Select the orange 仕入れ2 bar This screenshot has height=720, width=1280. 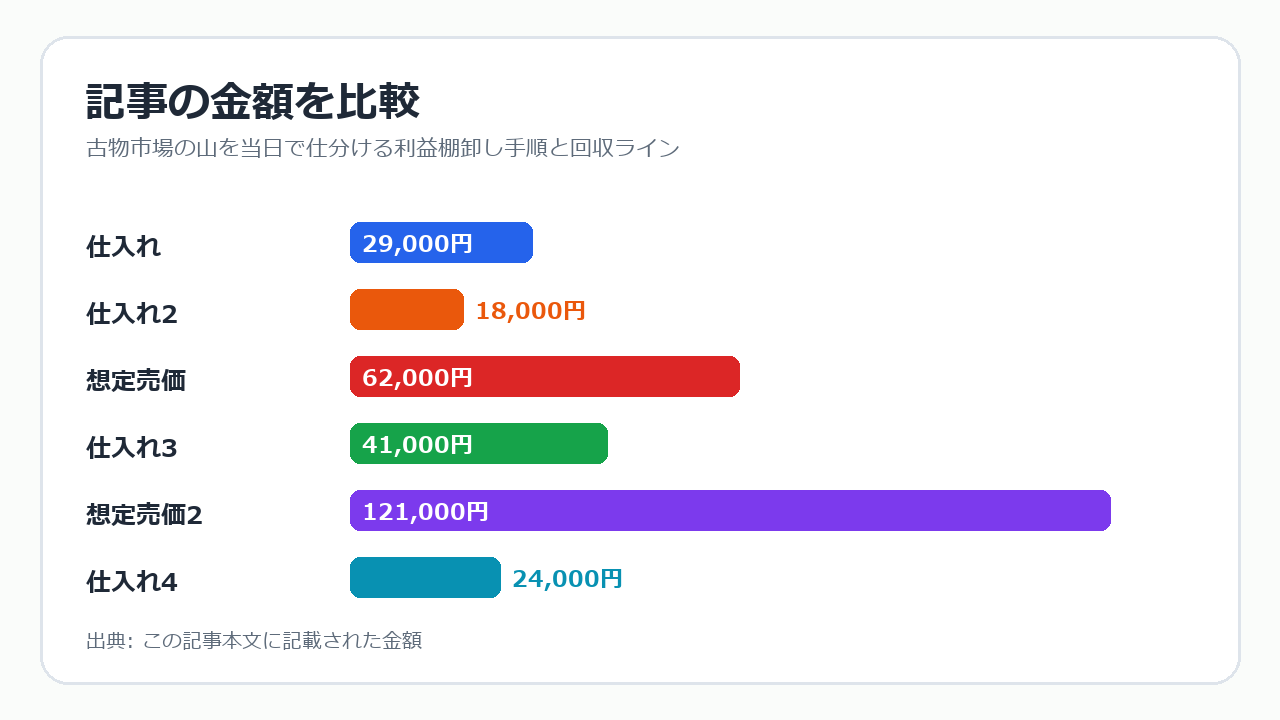[407, 310]
